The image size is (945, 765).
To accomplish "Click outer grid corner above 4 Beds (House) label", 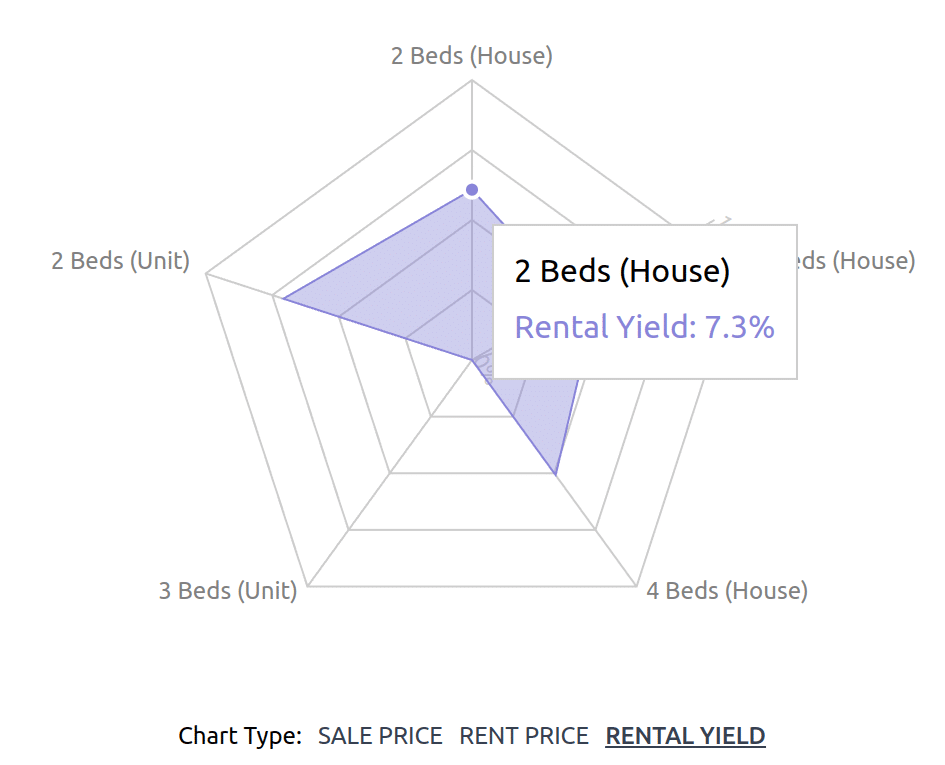I will click(x=636, y=585).
